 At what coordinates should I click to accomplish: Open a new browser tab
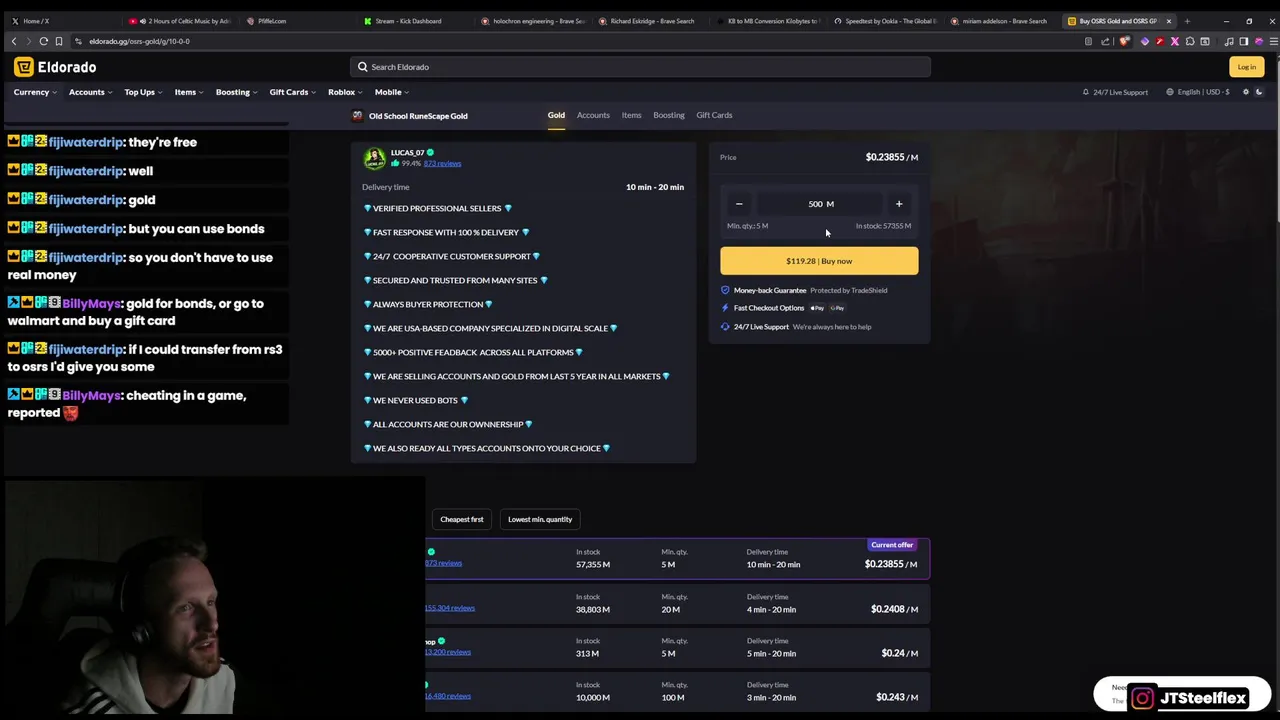coord(1187,21)
